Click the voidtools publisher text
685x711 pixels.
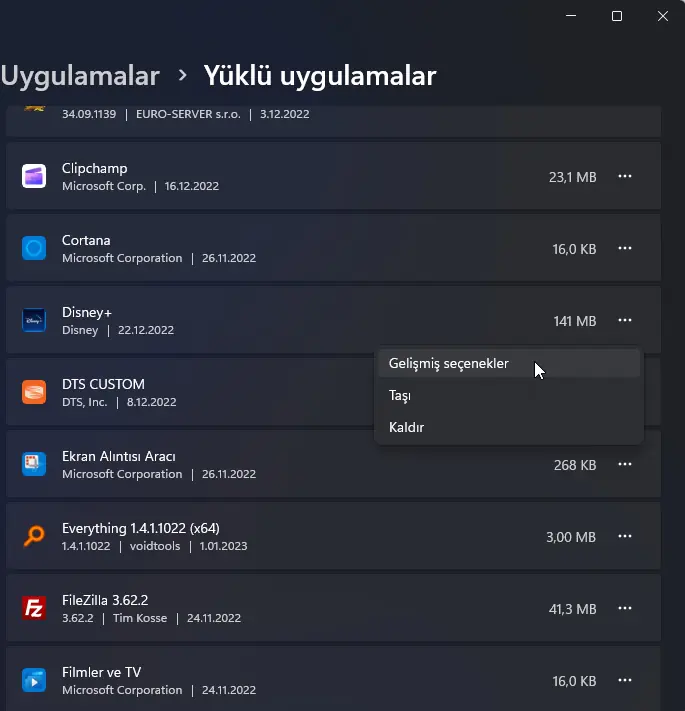click(x=155, y=546)
